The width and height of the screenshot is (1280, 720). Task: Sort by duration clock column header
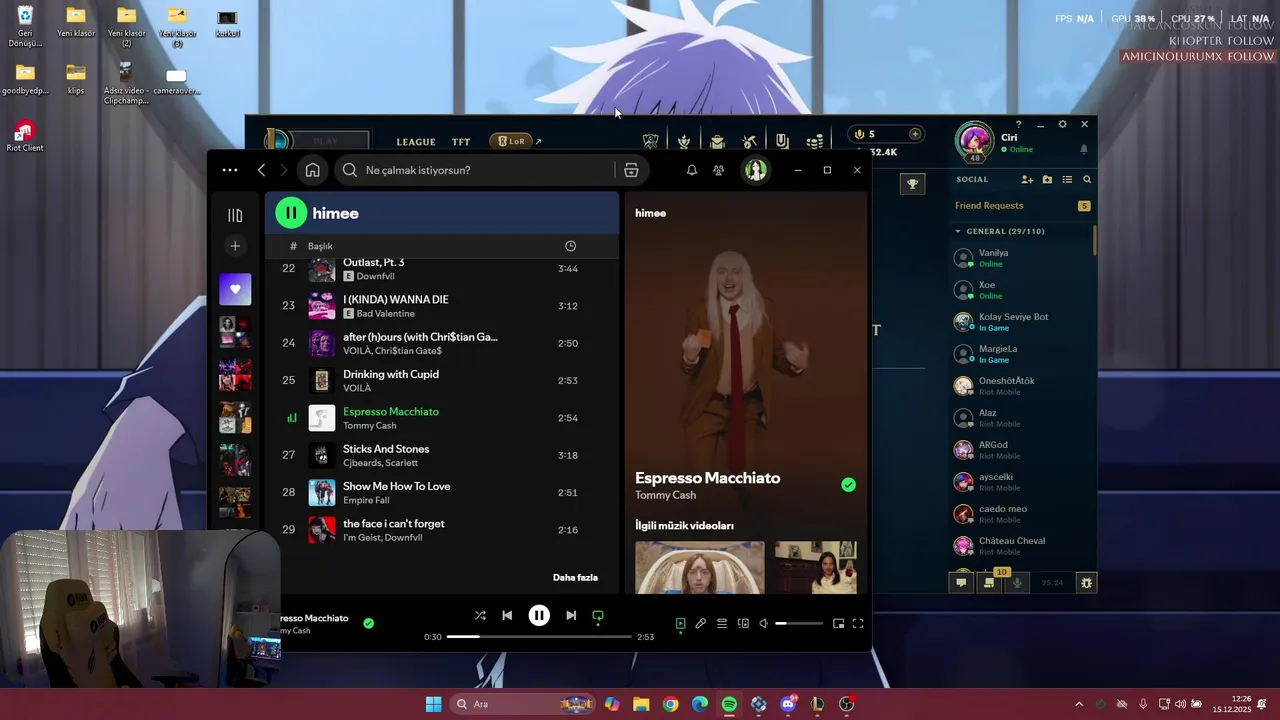[x=570, y=246]
